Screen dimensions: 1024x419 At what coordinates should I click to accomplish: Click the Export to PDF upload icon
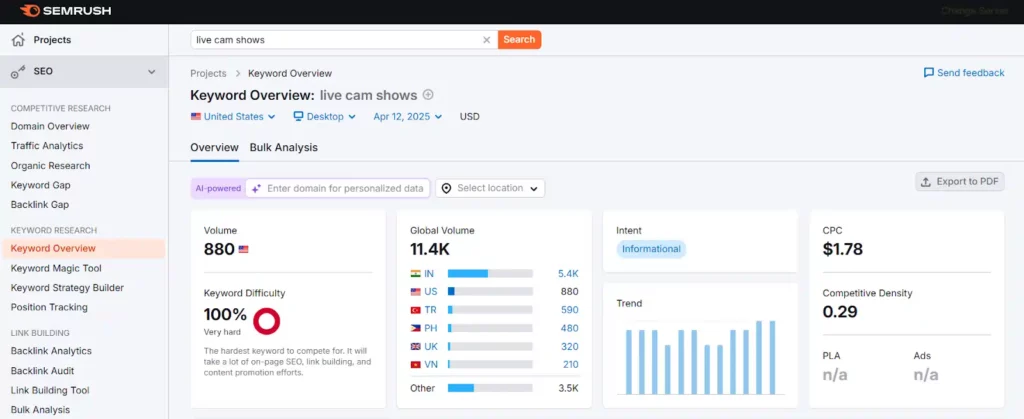925,182
